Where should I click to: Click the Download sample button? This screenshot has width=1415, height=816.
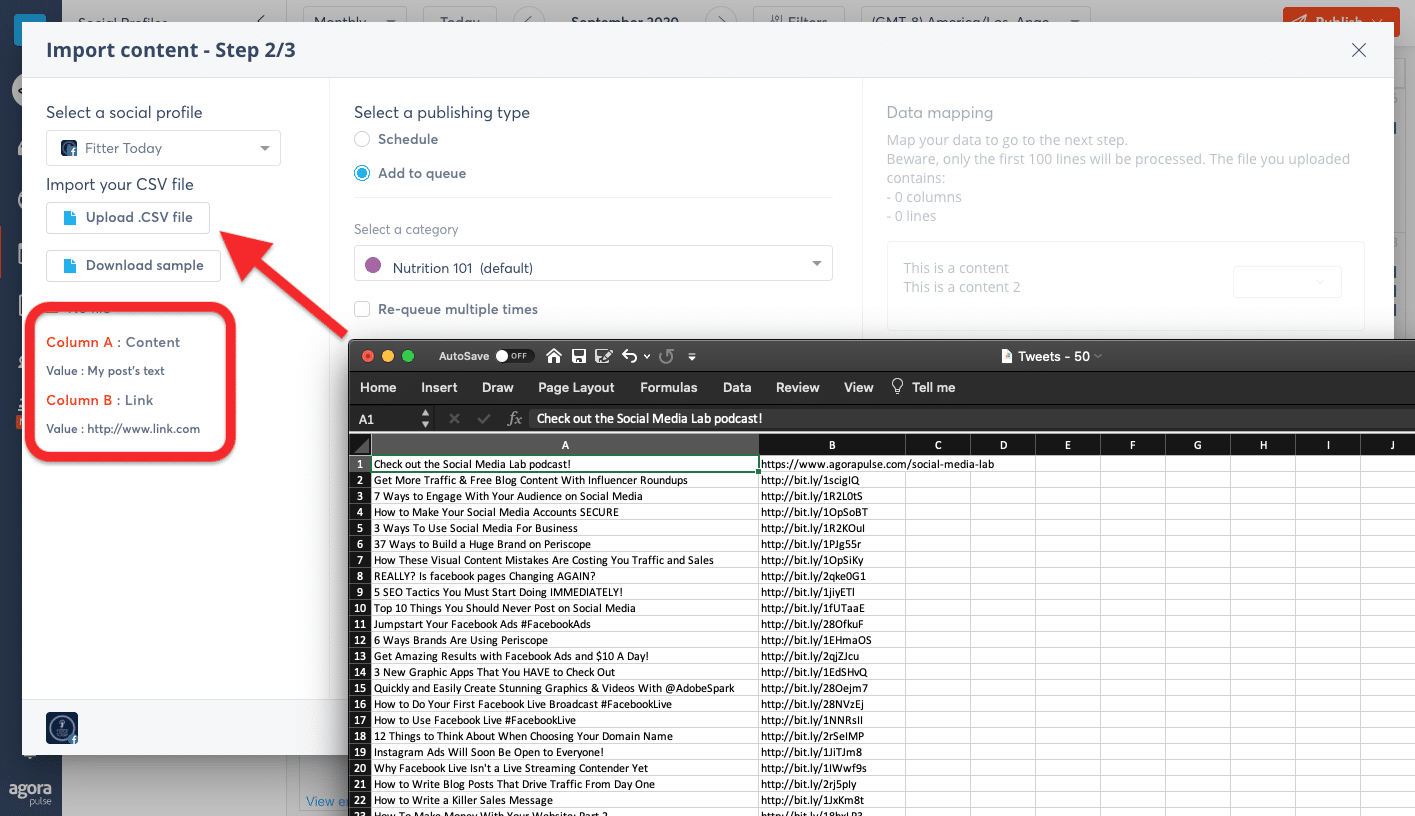(x=133, y=265)
